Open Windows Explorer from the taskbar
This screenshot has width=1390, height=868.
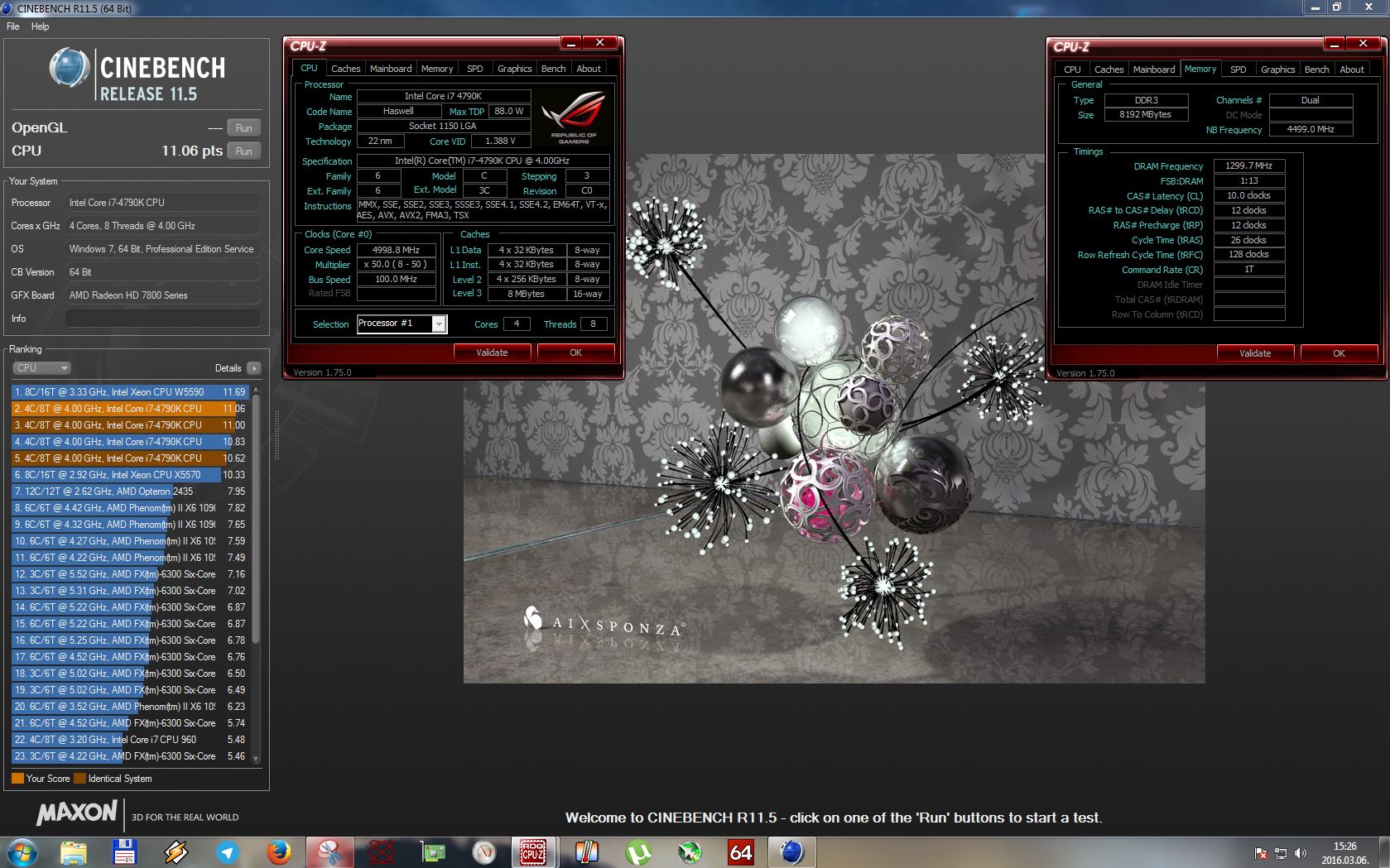[x=74, y=851]
